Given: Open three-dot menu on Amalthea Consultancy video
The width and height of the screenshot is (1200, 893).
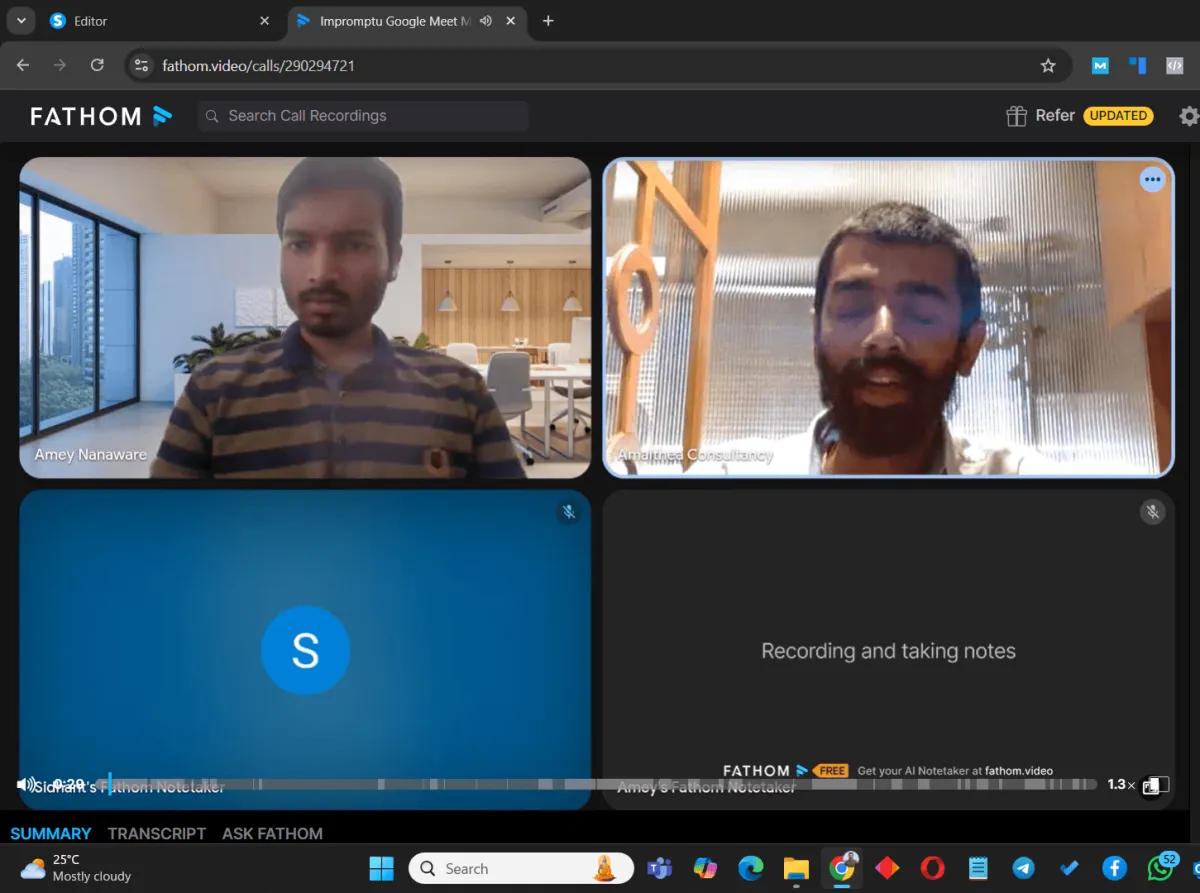Looking at the screenshot, I should point(1153,180).
